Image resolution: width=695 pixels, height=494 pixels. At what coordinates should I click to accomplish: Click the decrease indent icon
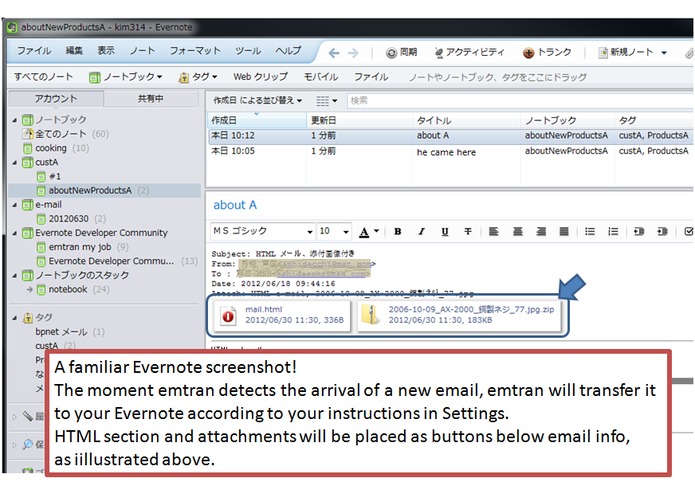pos(639,231)
